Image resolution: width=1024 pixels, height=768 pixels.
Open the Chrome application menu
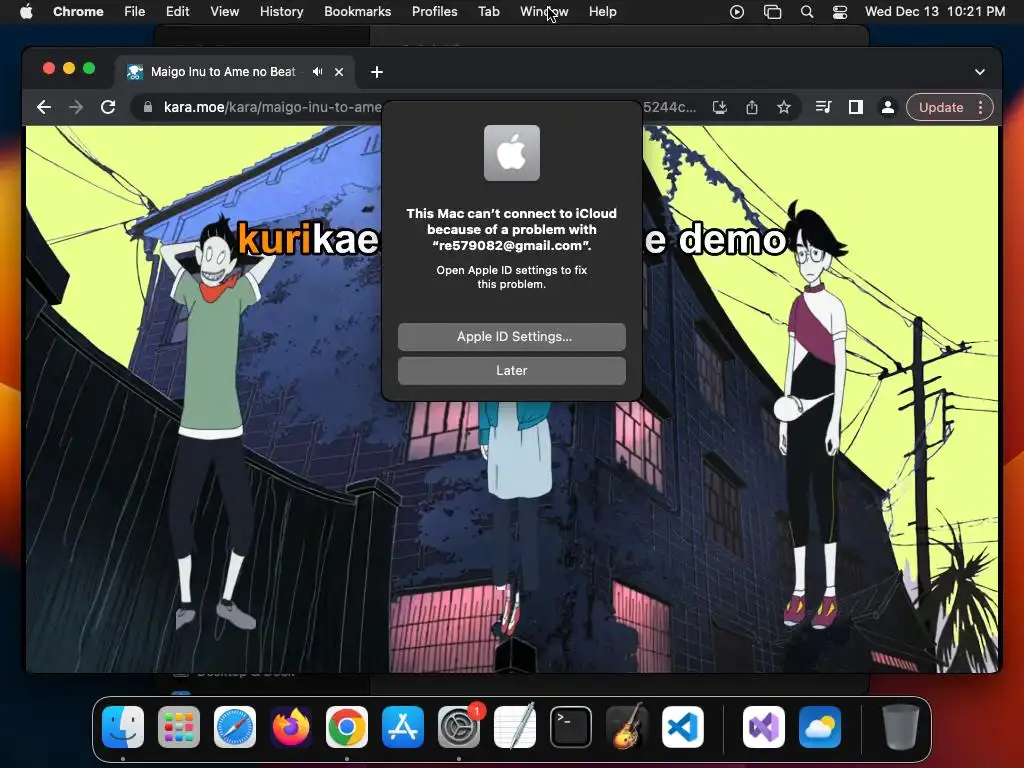tap(78, 12)
